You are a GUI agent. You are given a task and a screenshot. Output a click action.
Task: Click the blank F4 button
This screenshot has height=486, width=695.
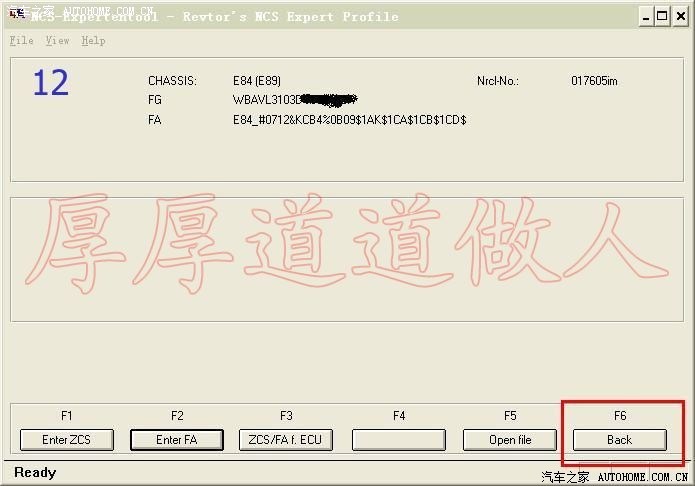pos(398,440)
